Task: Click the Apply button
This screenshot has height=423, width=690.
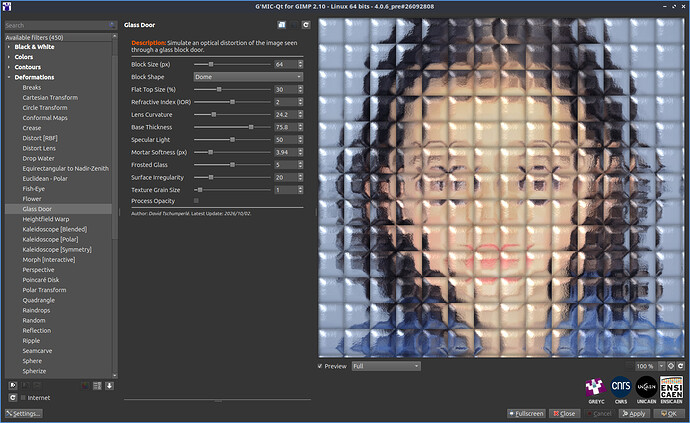Action: click(x=634, y=414)
